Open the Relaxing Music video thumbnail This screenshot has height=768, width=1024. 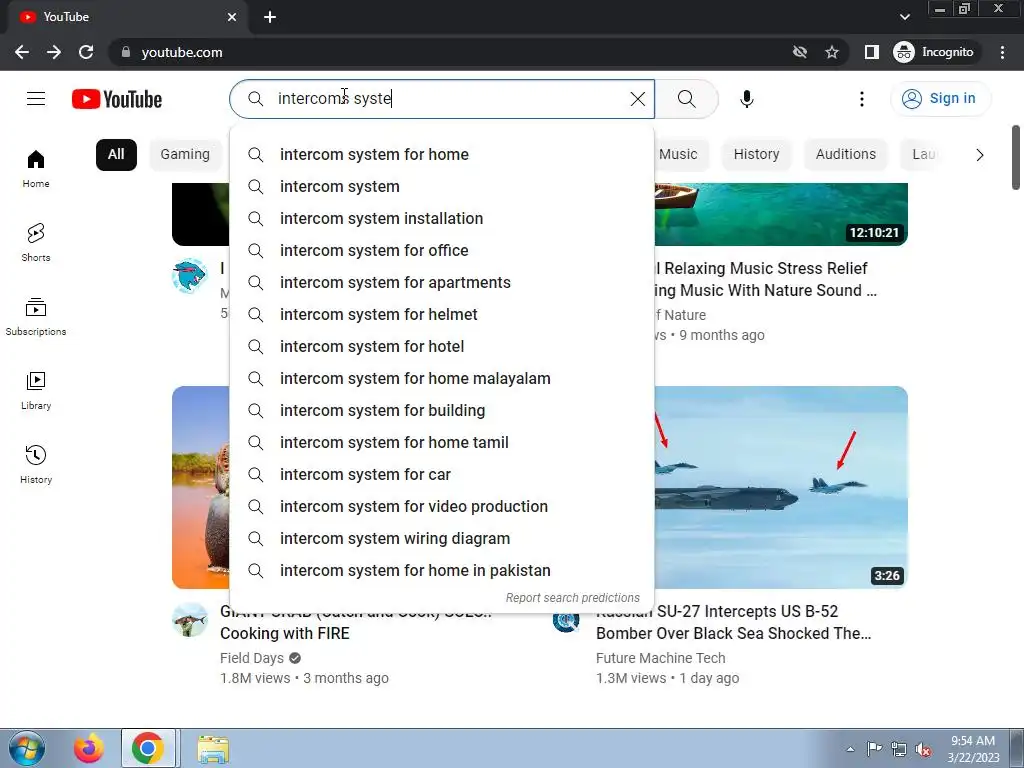(781, 214)
